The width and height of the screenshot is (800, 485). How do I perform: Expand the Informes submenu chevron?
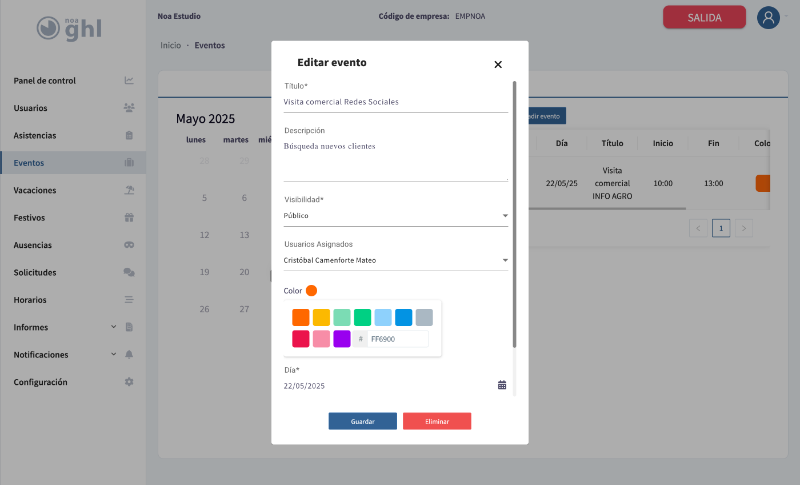(x=113, y=327)
